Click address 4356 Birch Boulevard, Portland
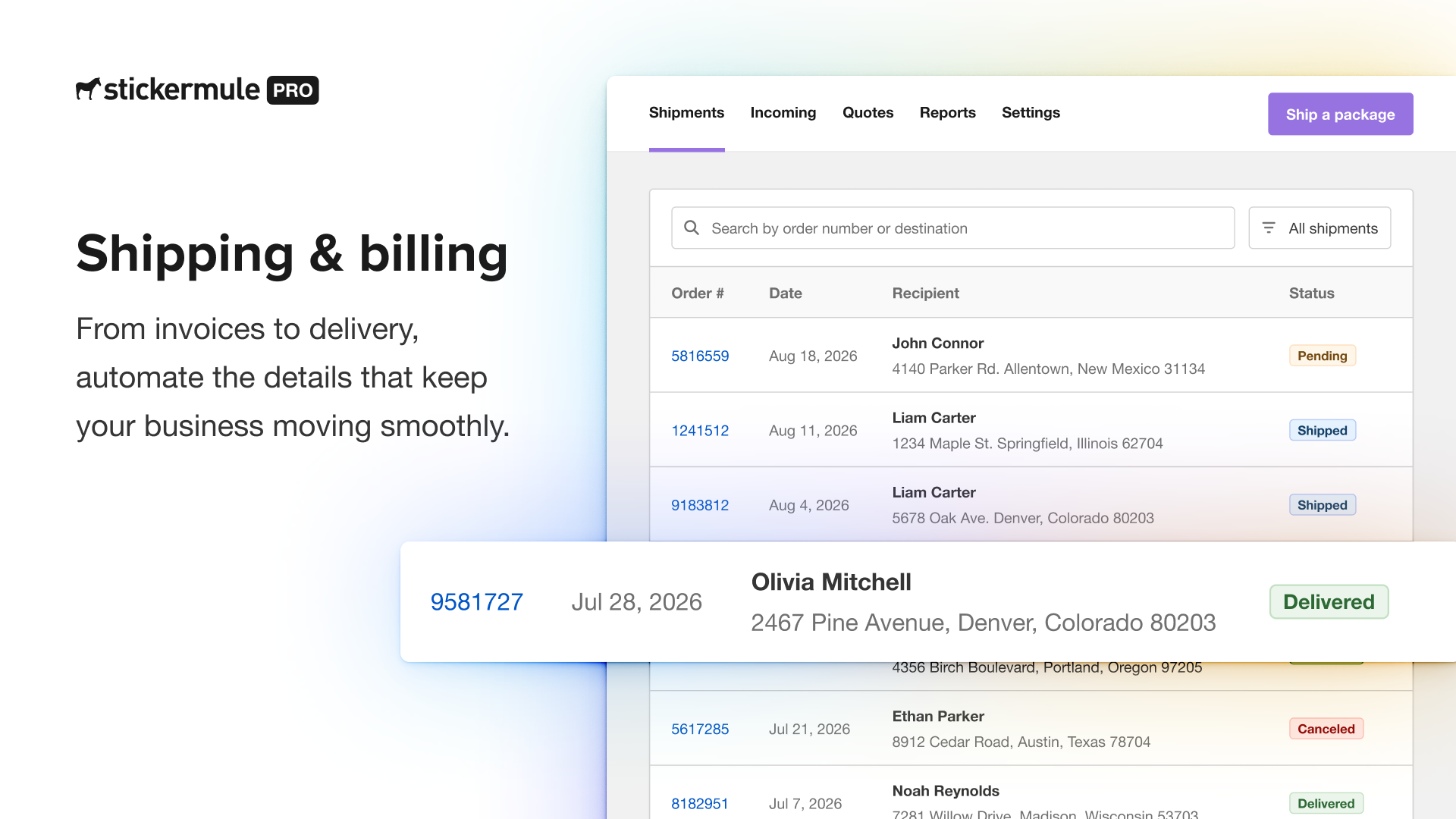The width and height of the screenshot is (1456, 819). pyautogui.click(x=1047, y=667)
